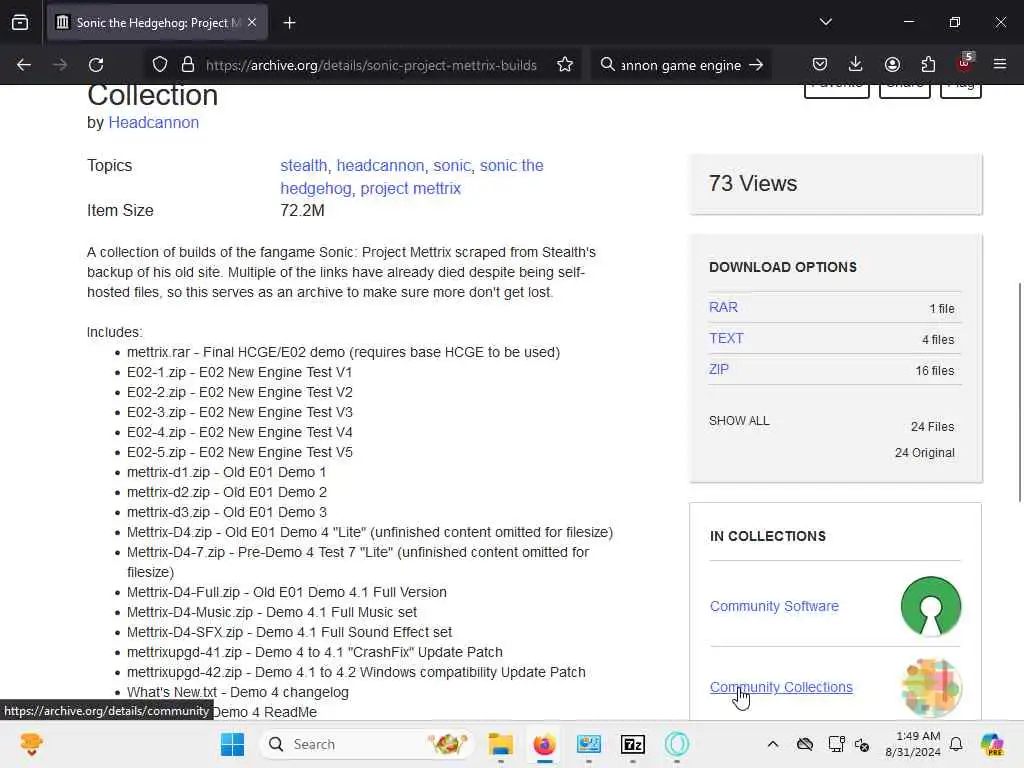
Task: Click the What's New.txt list entry
Action: pos(238,692)
